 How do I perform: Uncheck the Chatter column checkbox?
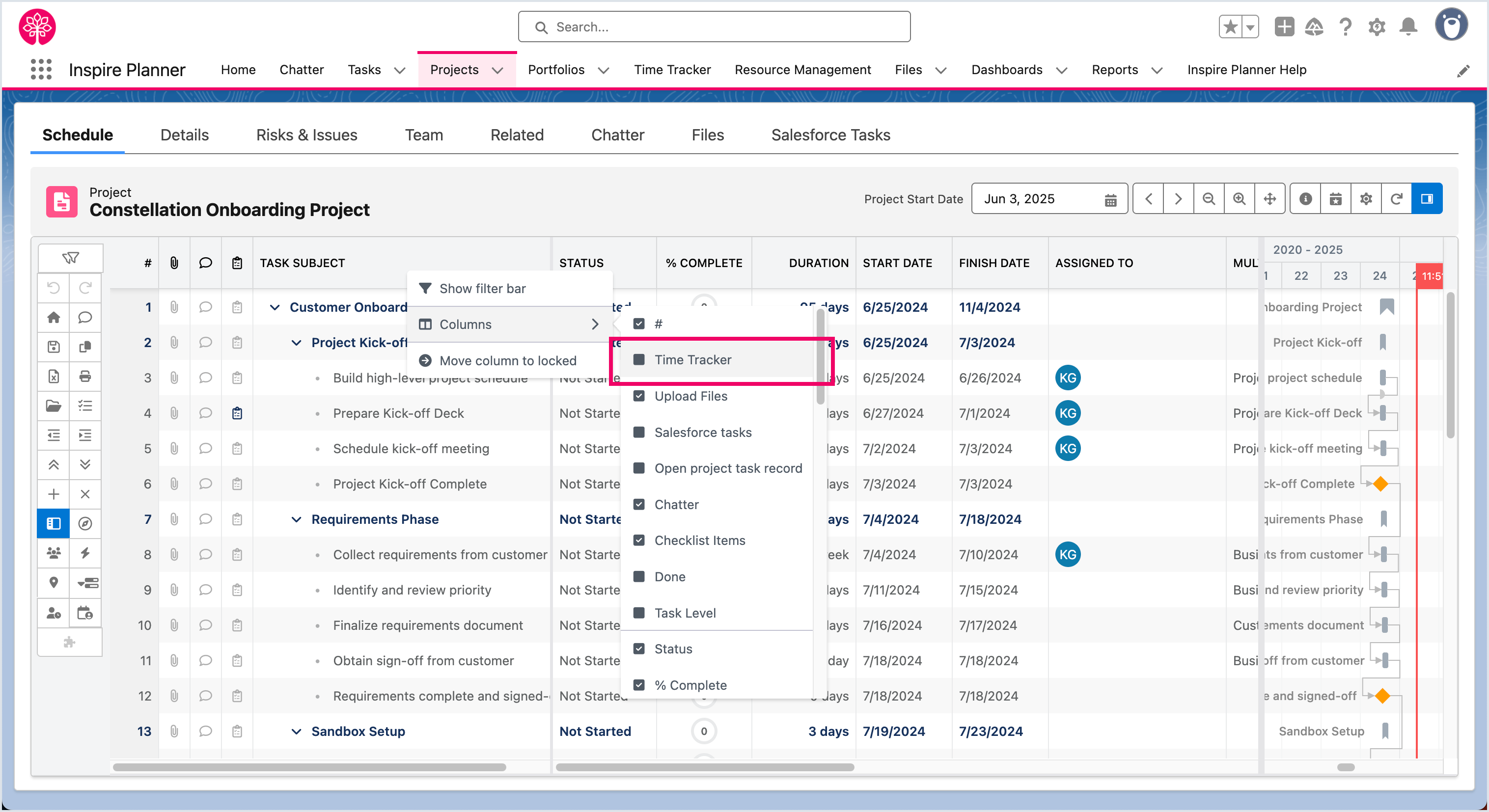639,505
